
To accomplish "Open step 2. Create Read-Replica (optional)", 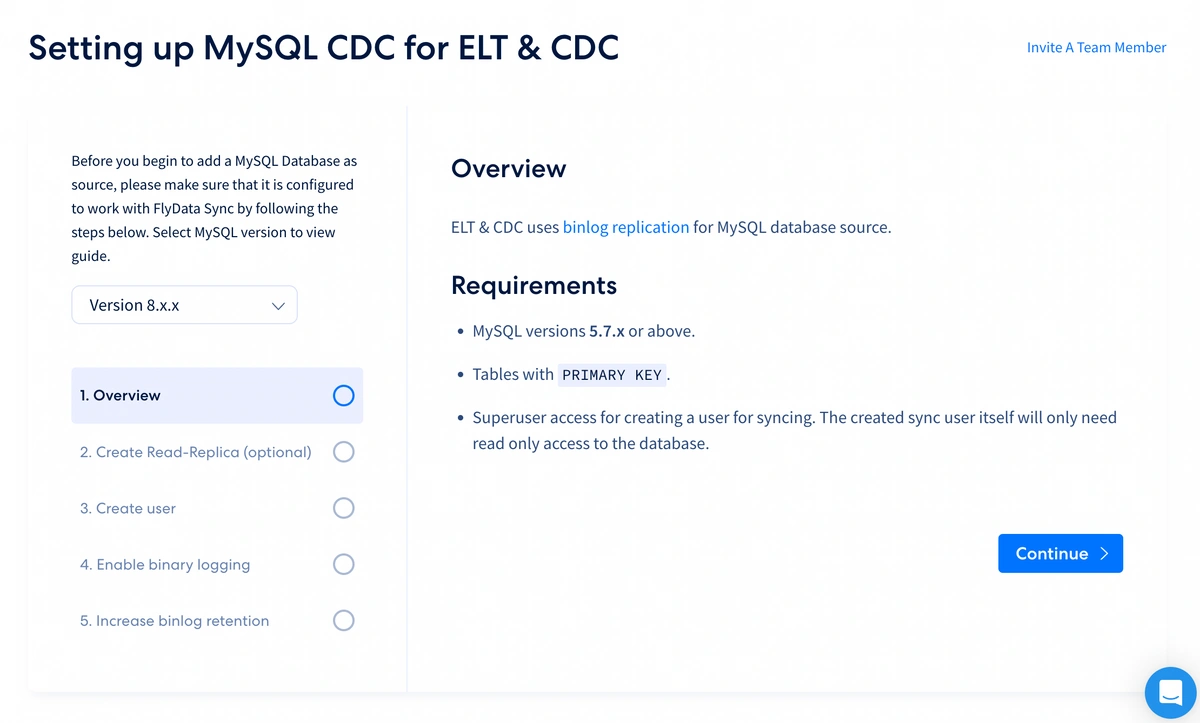I will [x=217, y=452].
